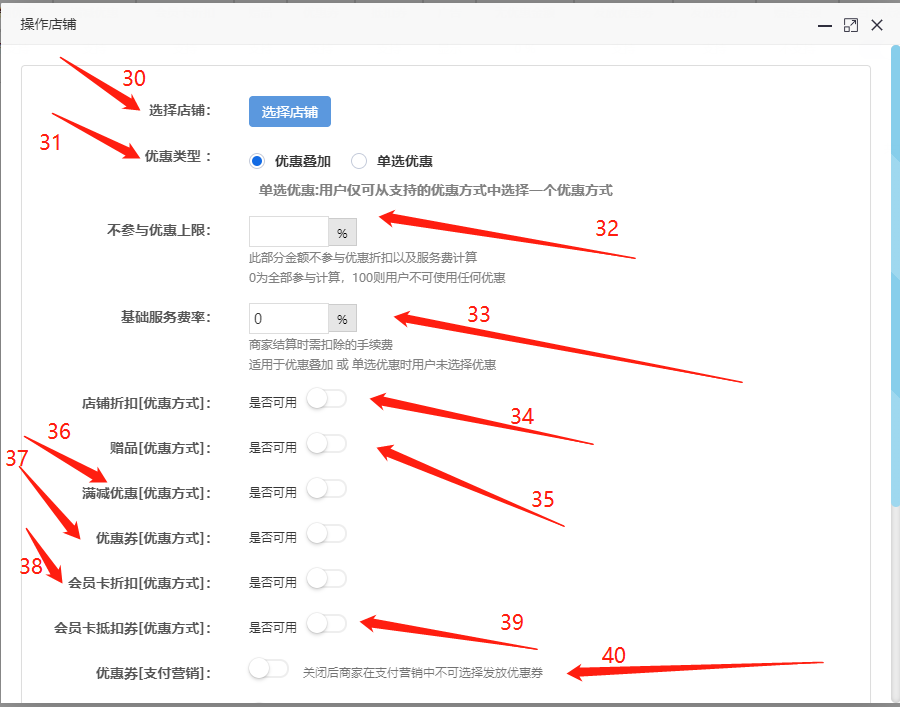Click the 优惠类型 field label
The height and width of the screenshot is (707, 900).
pyautogui.click(x=178, y=157)
